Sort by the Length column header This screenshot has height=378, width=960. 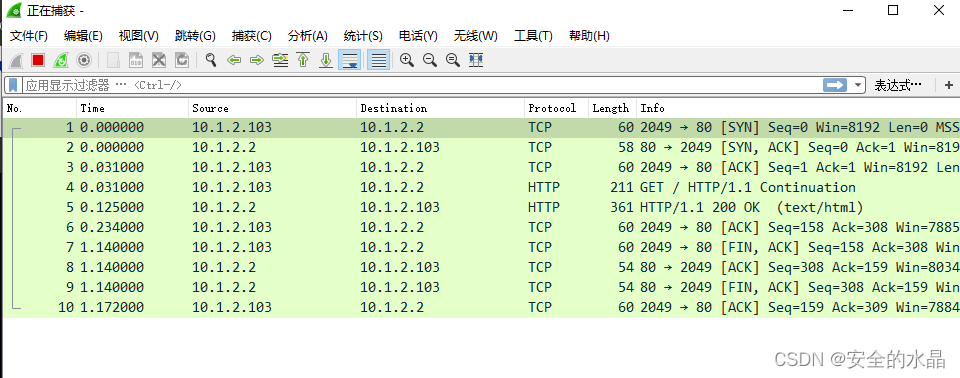[x=612, y=108]
